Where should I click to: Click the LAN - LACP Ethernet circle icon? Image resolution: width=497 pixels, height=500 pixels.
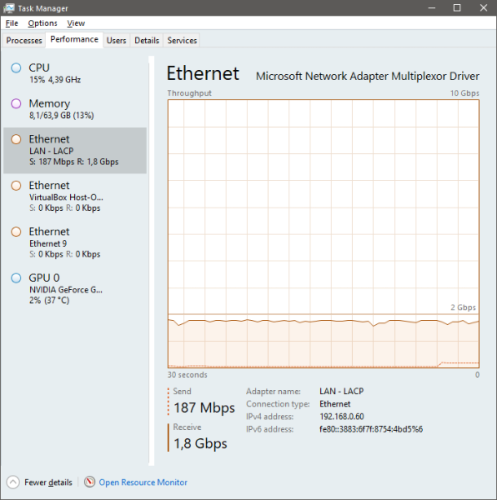pos(16,139)
